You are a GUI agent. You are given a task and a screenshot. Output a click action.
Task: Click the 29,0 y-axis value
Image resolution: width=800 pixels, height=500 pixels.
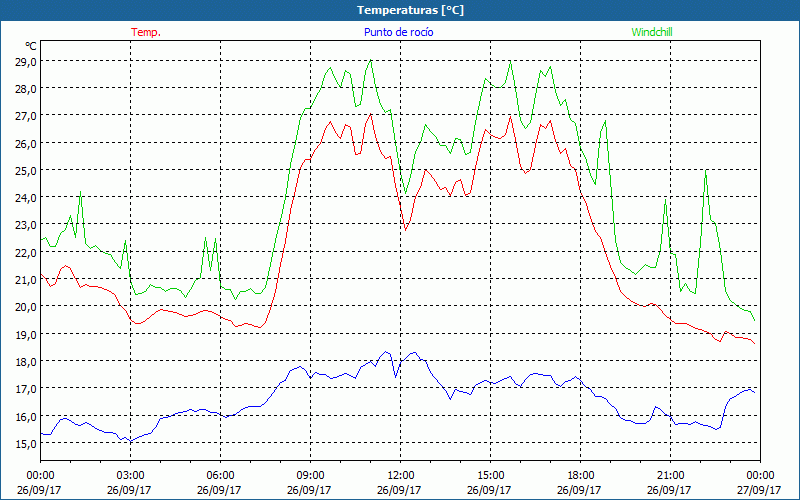25,61
